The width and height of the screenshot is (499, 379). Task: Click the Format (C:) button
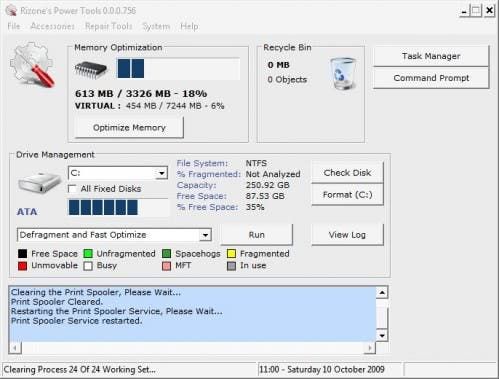point(347,194)
